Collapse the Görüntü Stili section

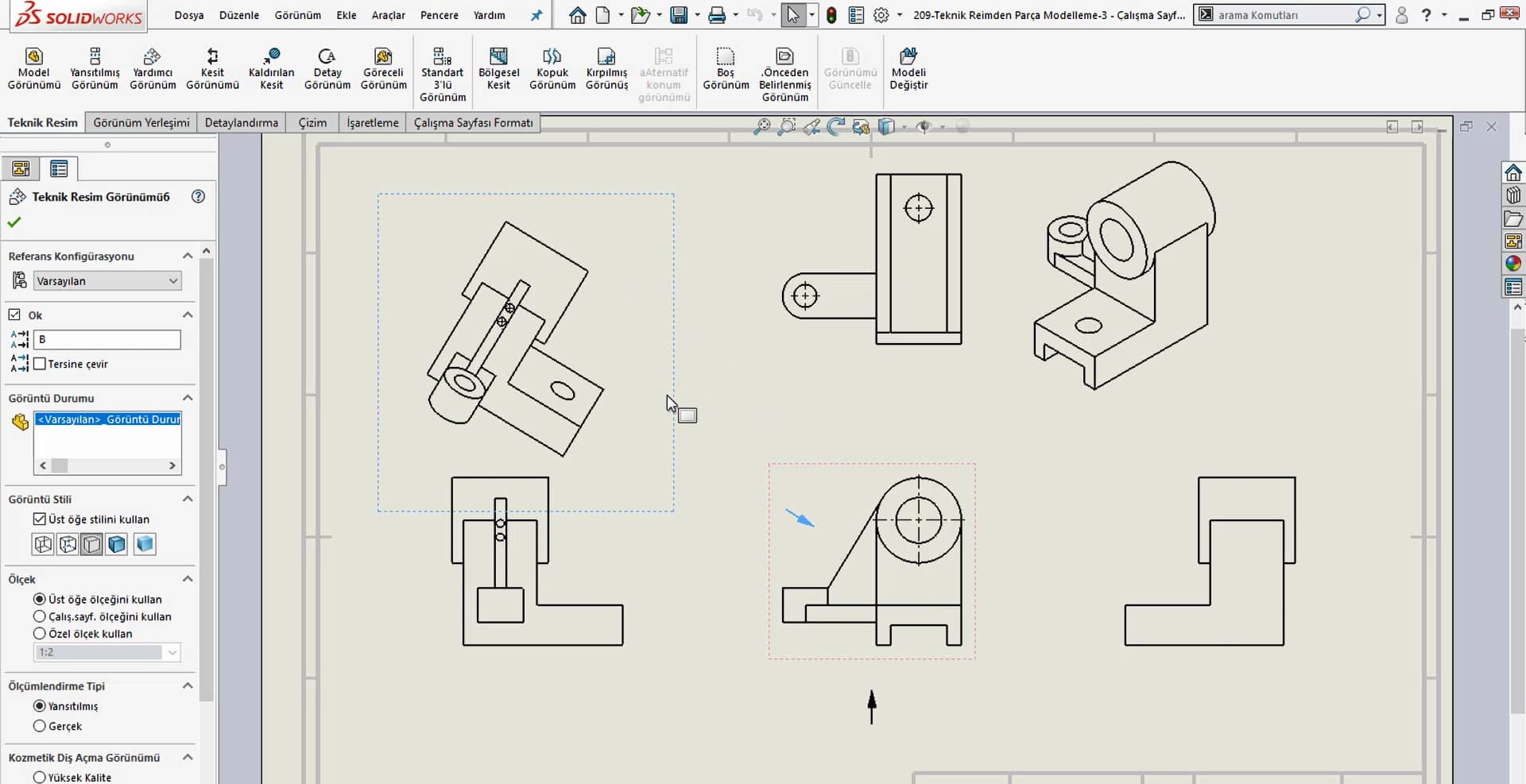[188, 499]
